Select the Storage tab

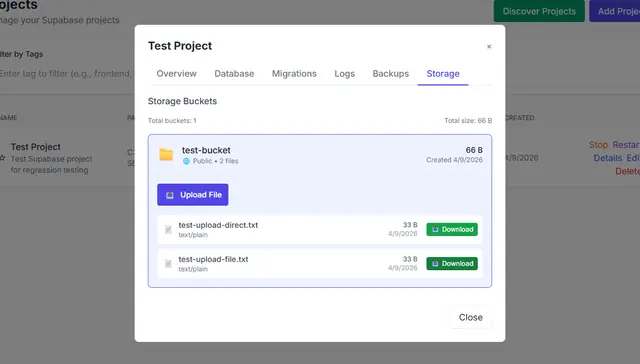coord(443,74)
